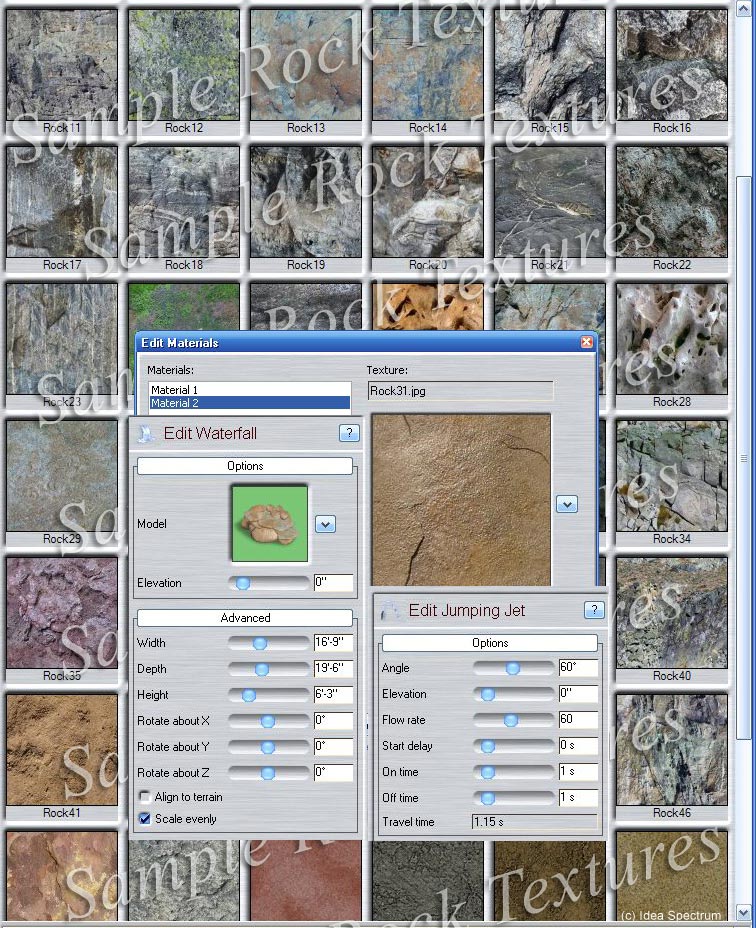Adjust the waterfall Height slider
The image size is (756, 928).
268,695
